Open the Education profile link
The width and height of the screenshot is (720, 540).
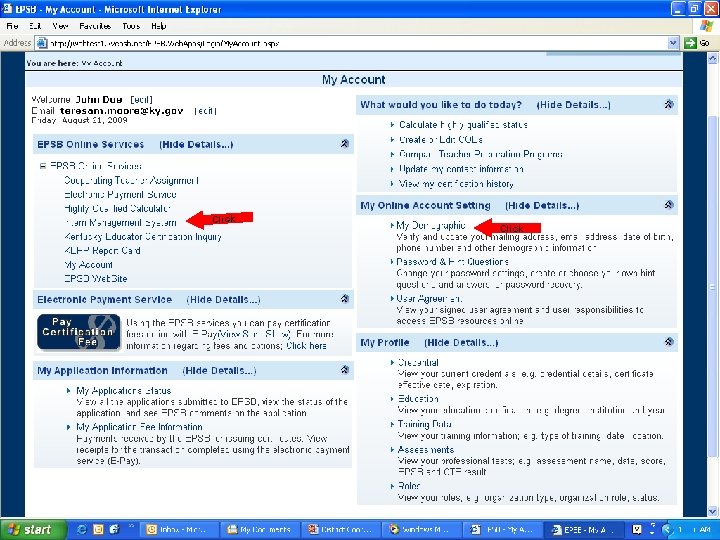(x=418, y=399)
